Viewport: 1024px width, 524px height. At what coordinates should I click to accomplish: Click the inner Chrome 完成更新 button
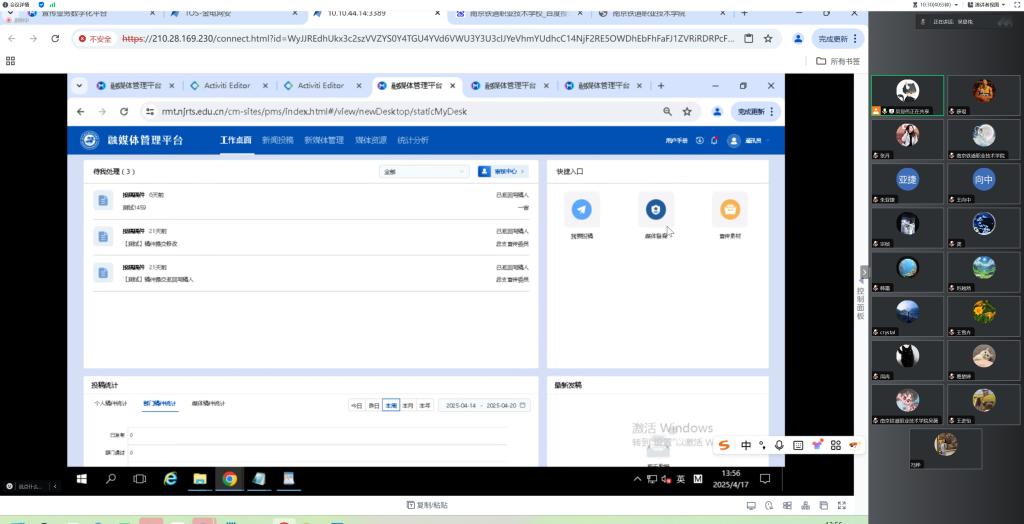click(756, 112)
